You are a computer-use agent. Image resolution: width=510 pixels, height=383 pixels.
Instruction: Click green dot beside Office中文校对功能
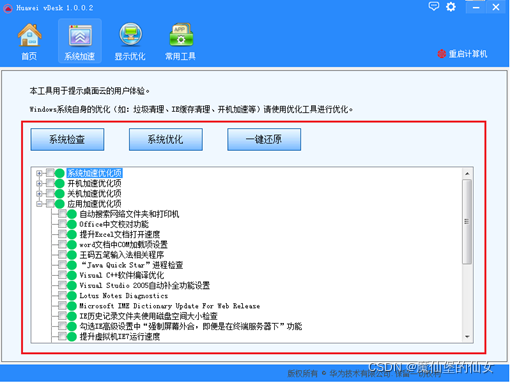72,224
